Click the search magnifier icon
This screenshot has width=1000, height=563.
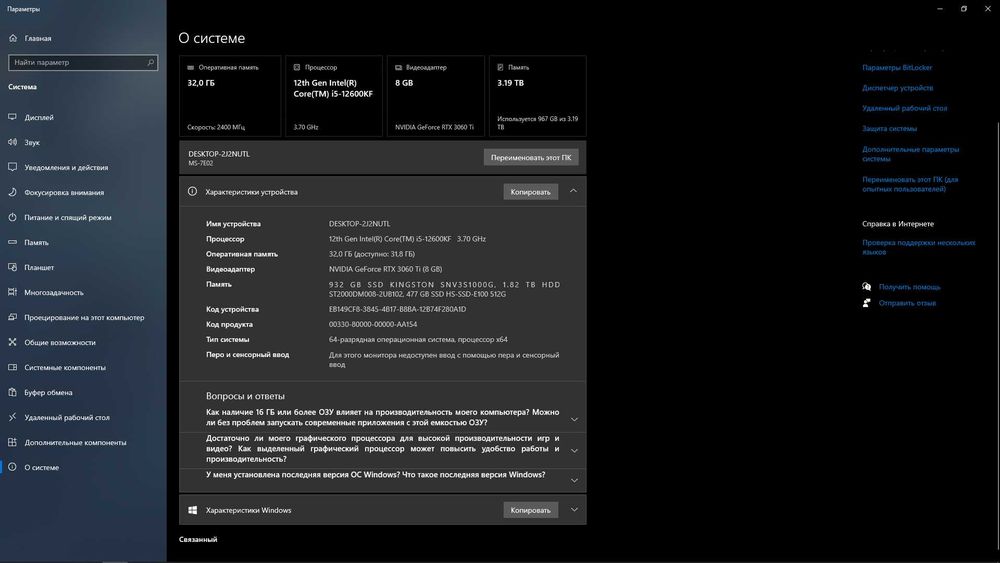151,62
